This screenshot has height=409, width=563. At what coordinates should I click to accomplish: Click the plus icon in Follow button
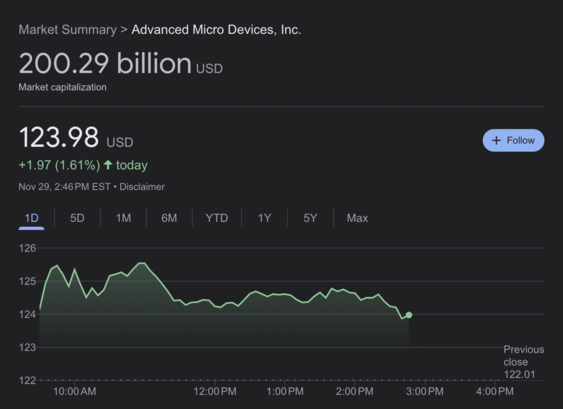click(x=496, y=140)
